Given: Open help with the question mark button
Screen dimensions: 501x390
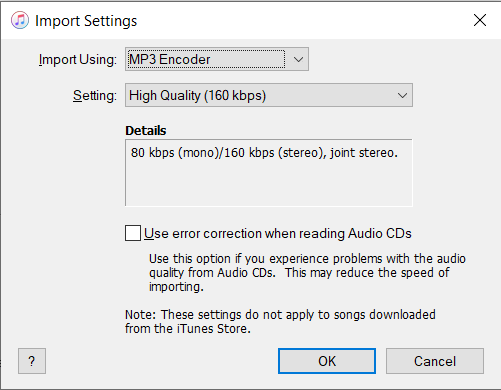Looking at the screenshot, I should point(32,361).
